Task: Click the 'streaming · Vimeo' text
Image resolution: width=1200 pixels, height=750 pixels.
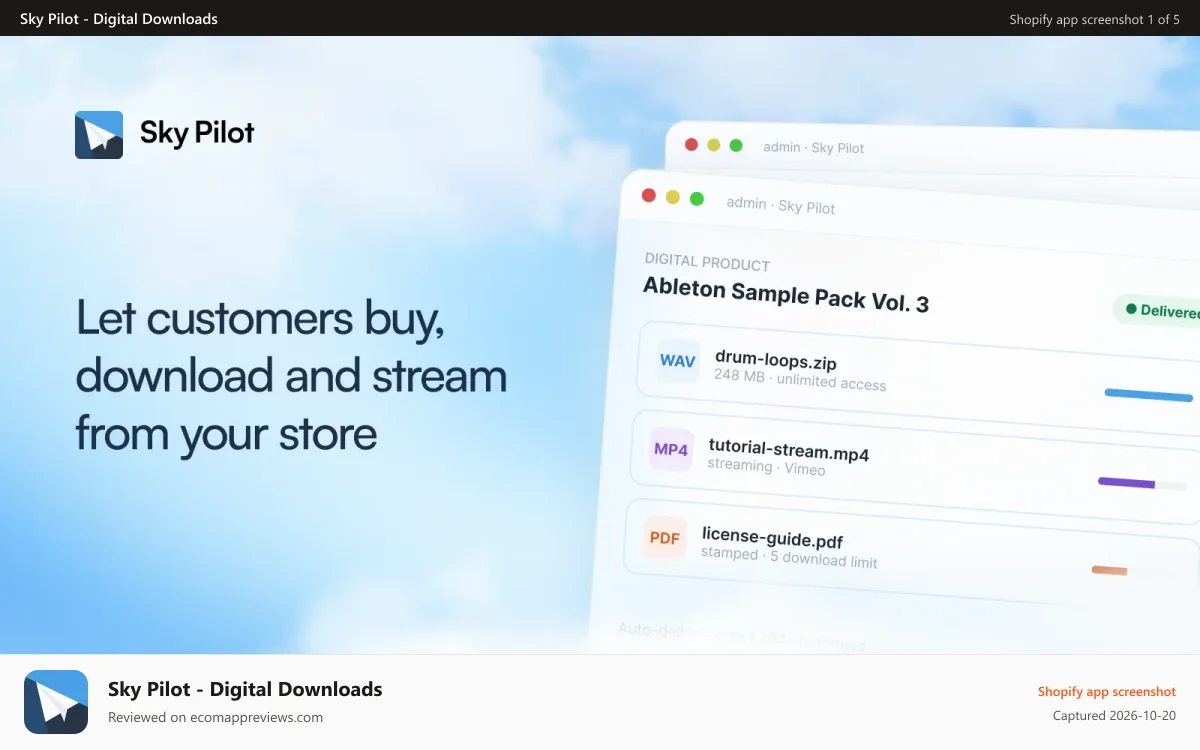Action: click(766, 466)
